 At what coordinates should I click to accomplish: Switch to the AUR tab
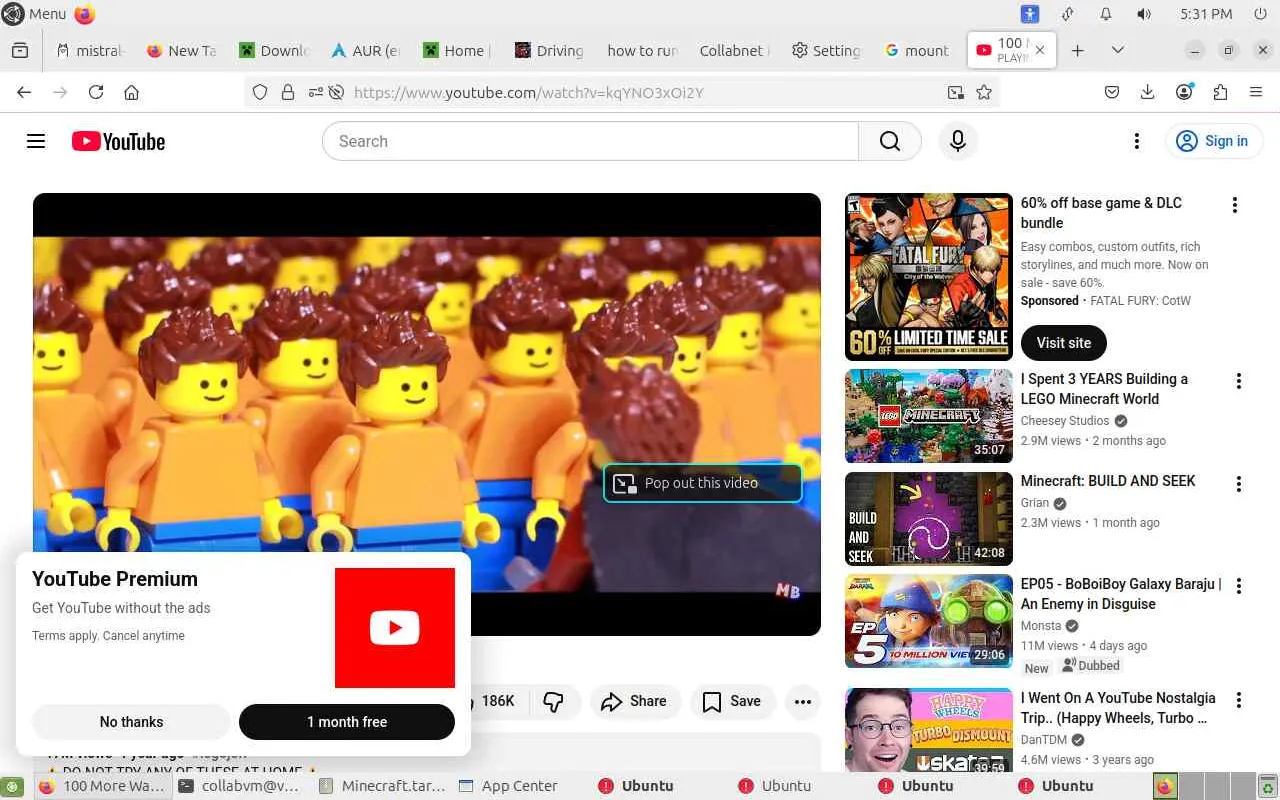(365, 50)
